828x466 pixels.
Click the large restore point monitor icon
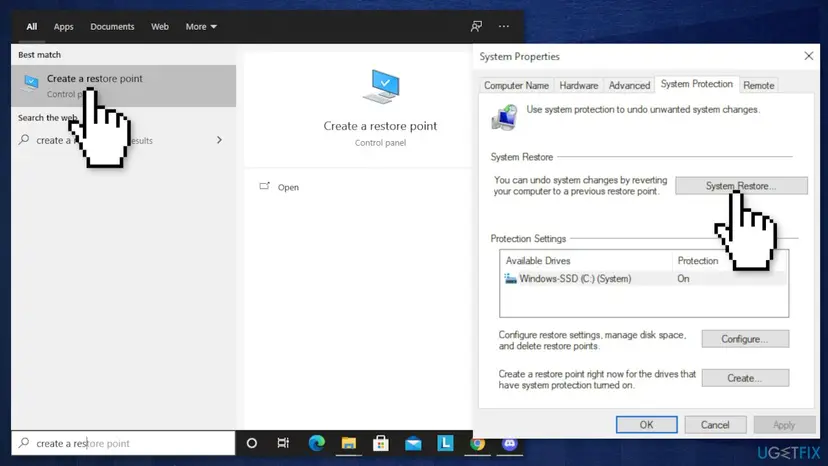click(x=381, y=87)
